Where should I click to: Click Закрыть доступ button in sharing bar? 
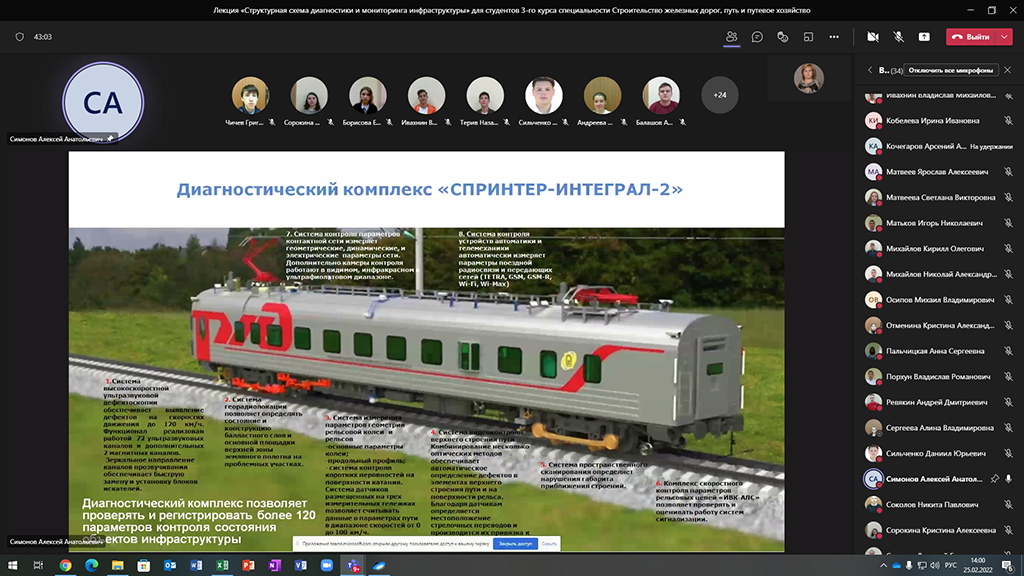(515, 543)
